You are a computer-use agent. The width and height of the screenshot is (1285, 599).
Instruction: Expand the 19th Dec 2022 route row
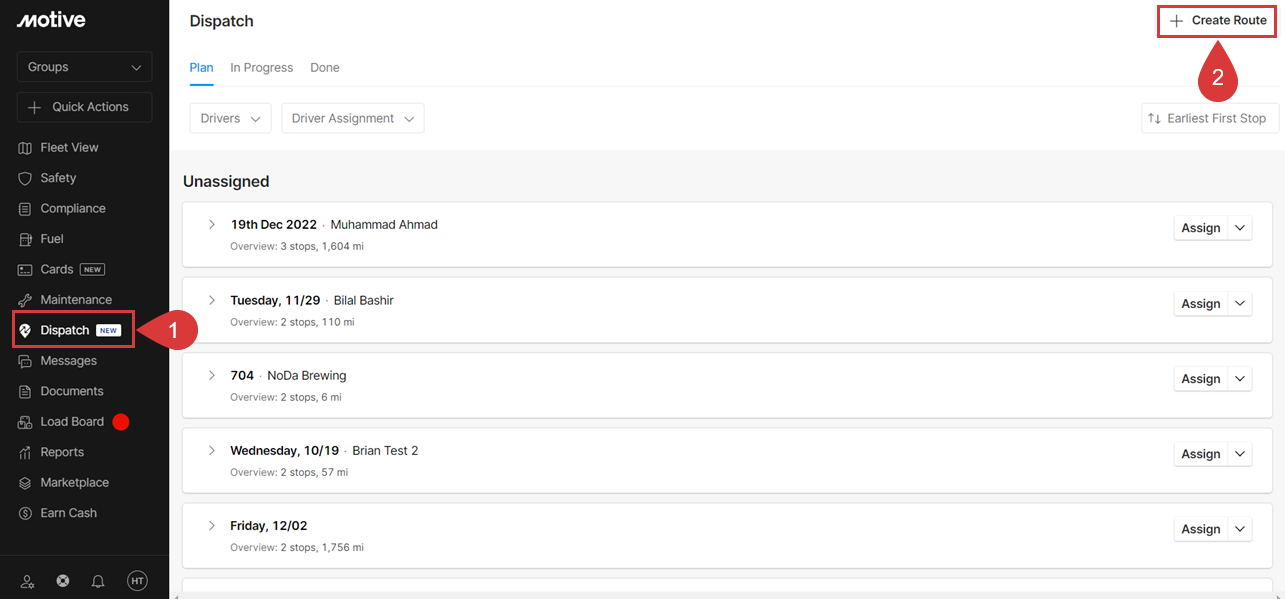click(x=212, y=224)
